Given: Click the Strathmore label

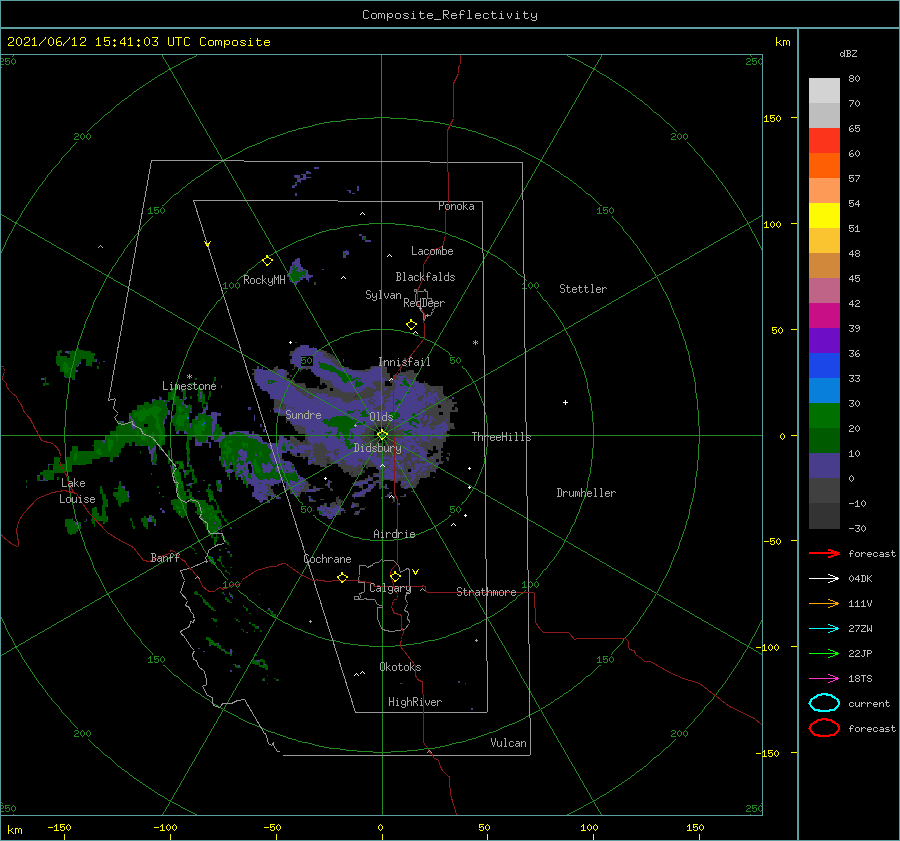Looking at the screenshot, I should point(486,592).
